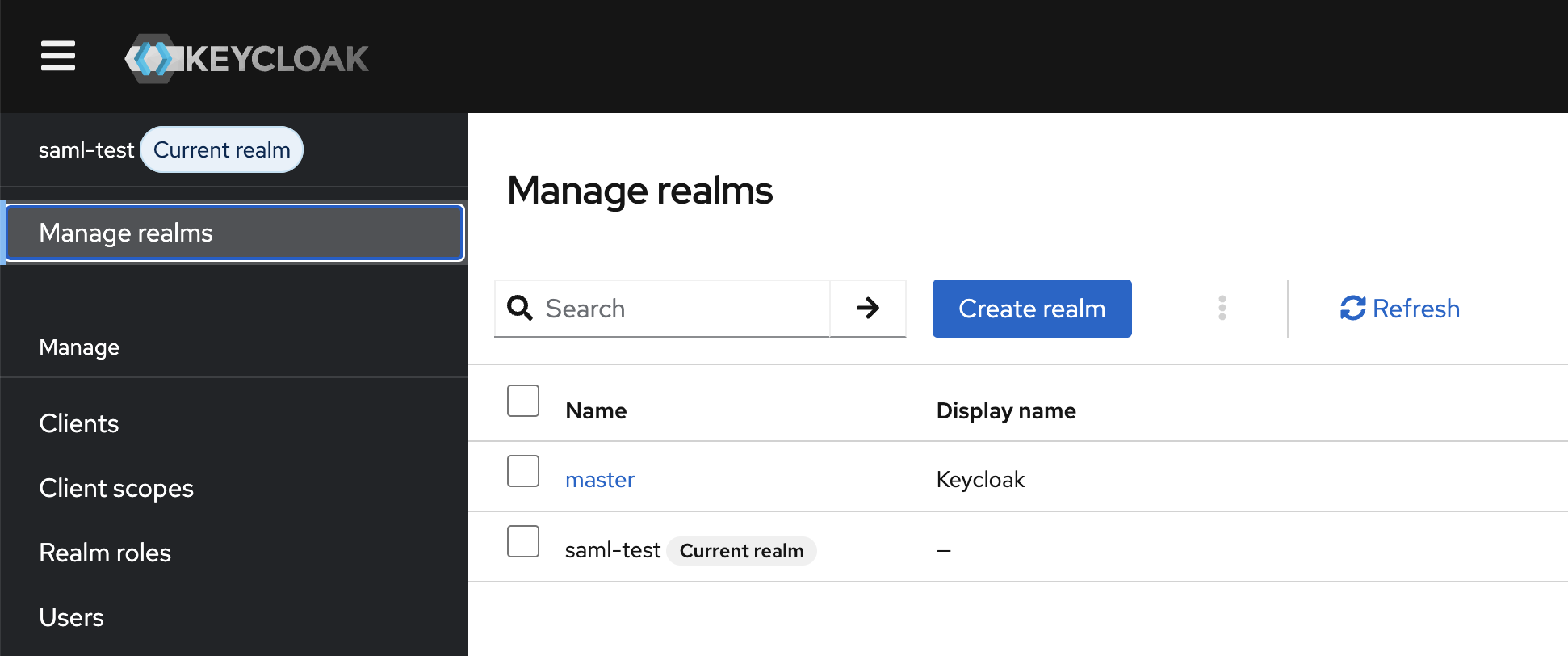This screenshot has width=1568, height=656.
Task: Check the master realm row checkbox
Action: pos(523,471)
